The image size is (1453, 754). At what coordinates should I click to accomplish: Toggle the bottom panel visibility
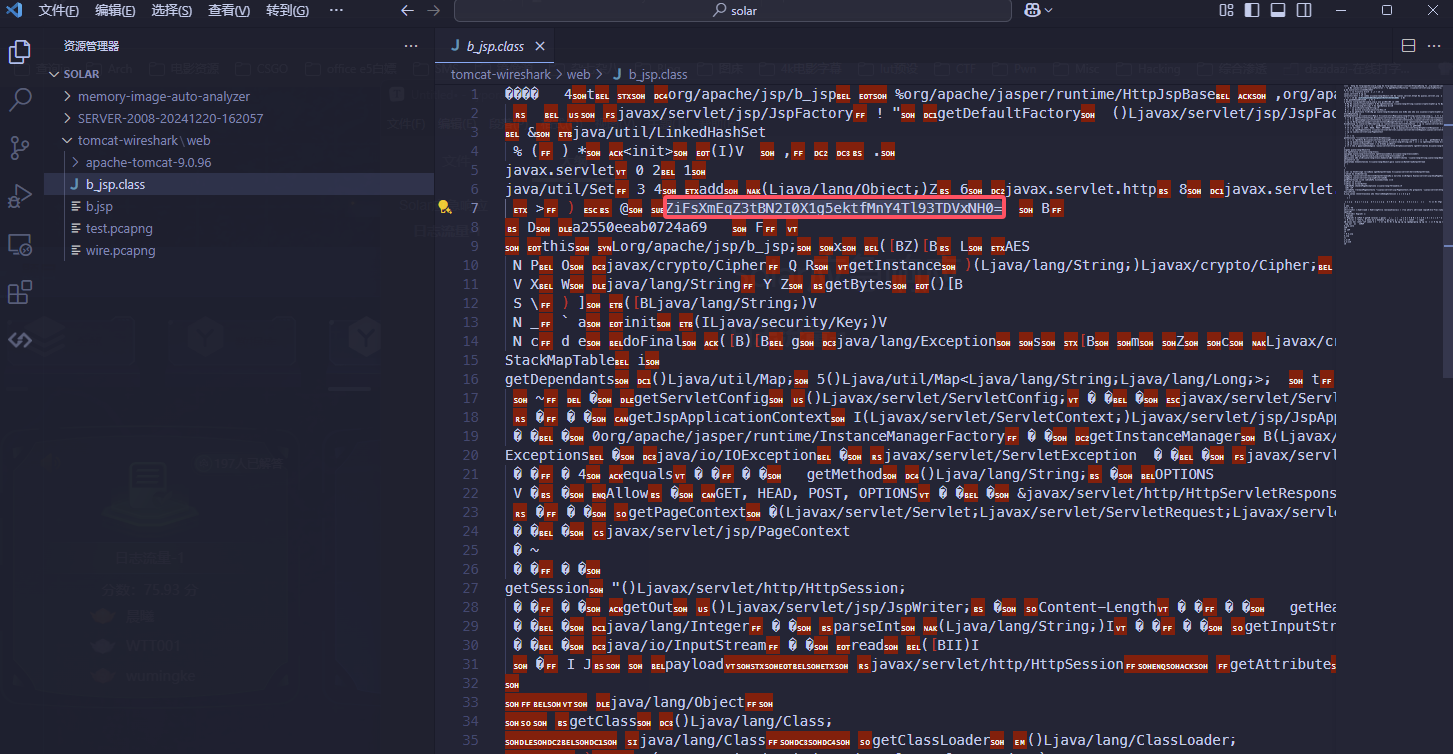click(x=1277, y=10)
